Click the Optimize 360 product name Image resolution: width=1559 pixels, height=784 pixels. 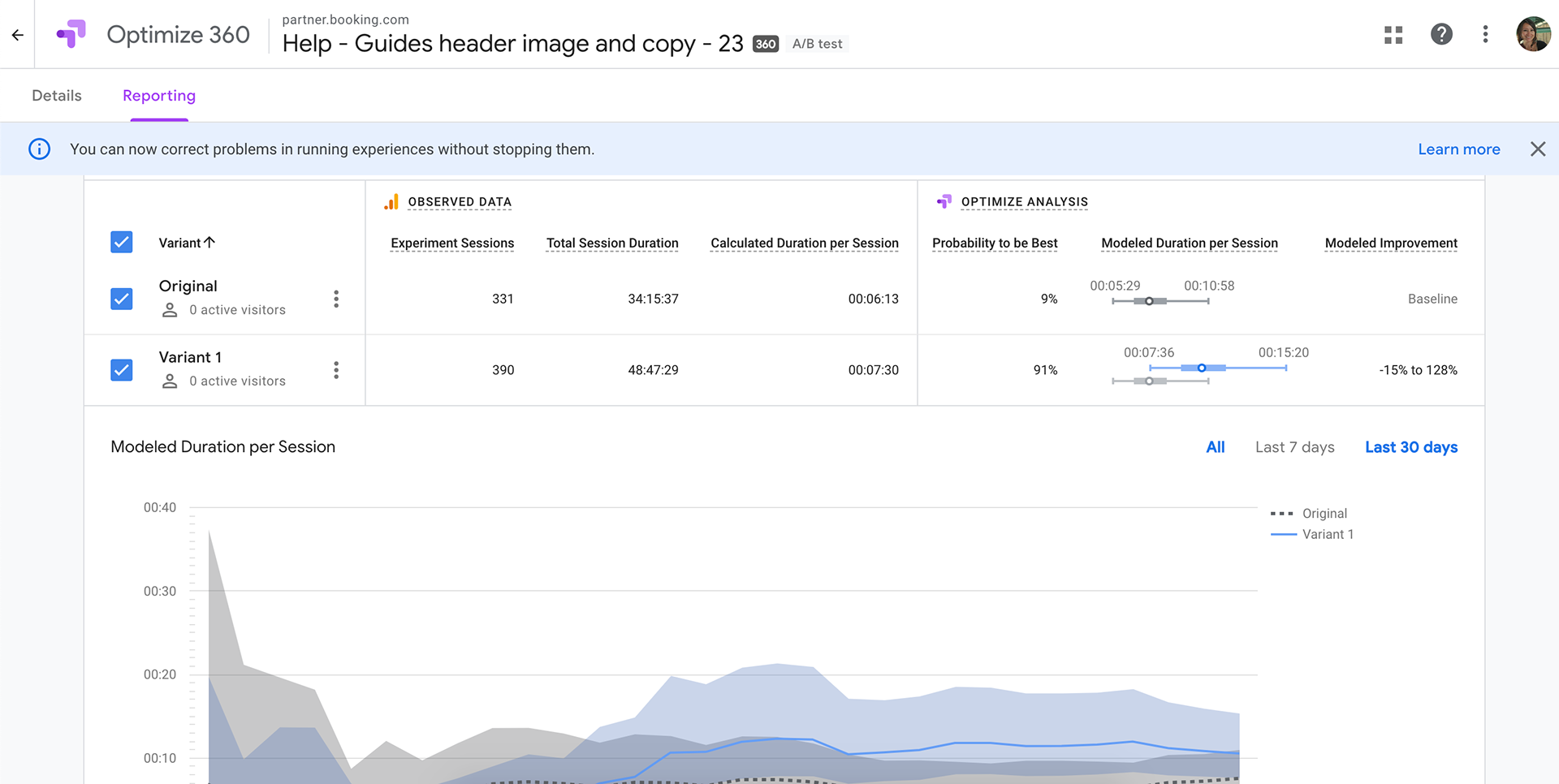coord(178,35)
